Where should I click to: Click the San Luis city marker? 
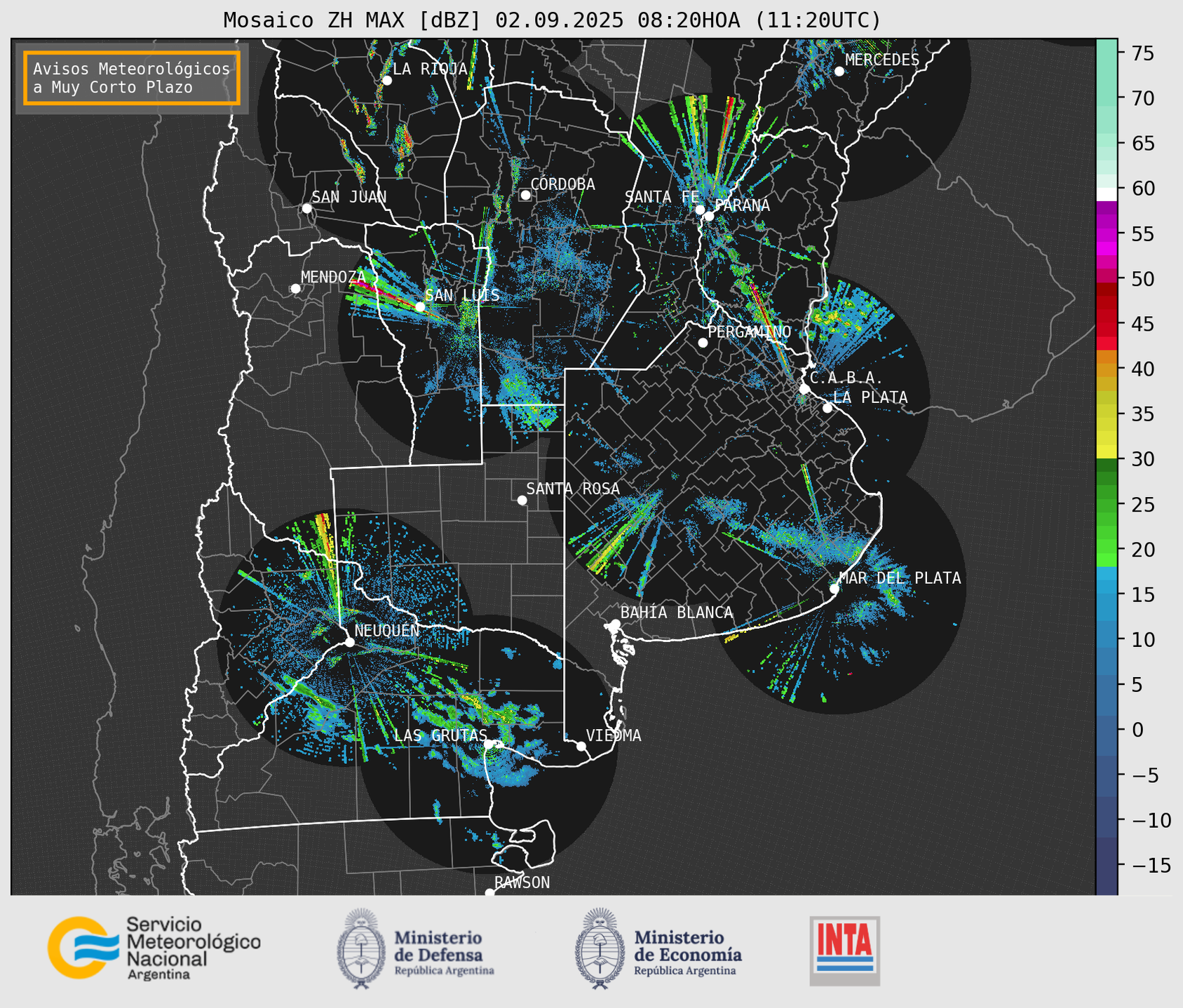coord(420,307)
